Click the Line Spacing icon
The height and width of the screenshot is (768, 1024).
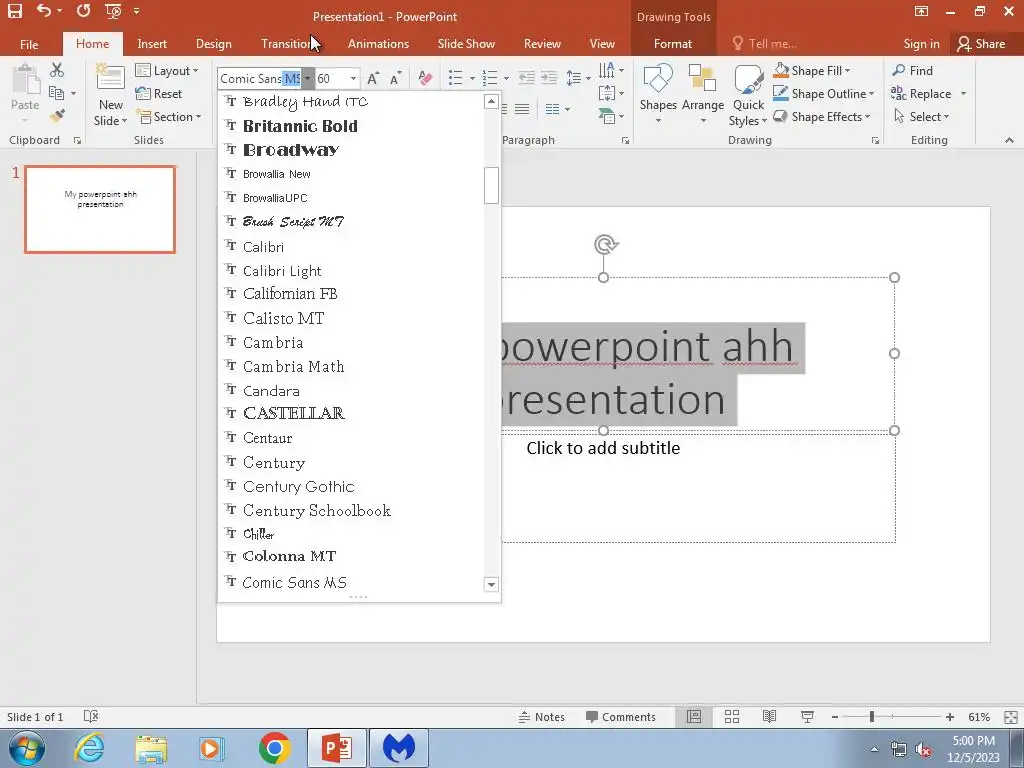573,78
